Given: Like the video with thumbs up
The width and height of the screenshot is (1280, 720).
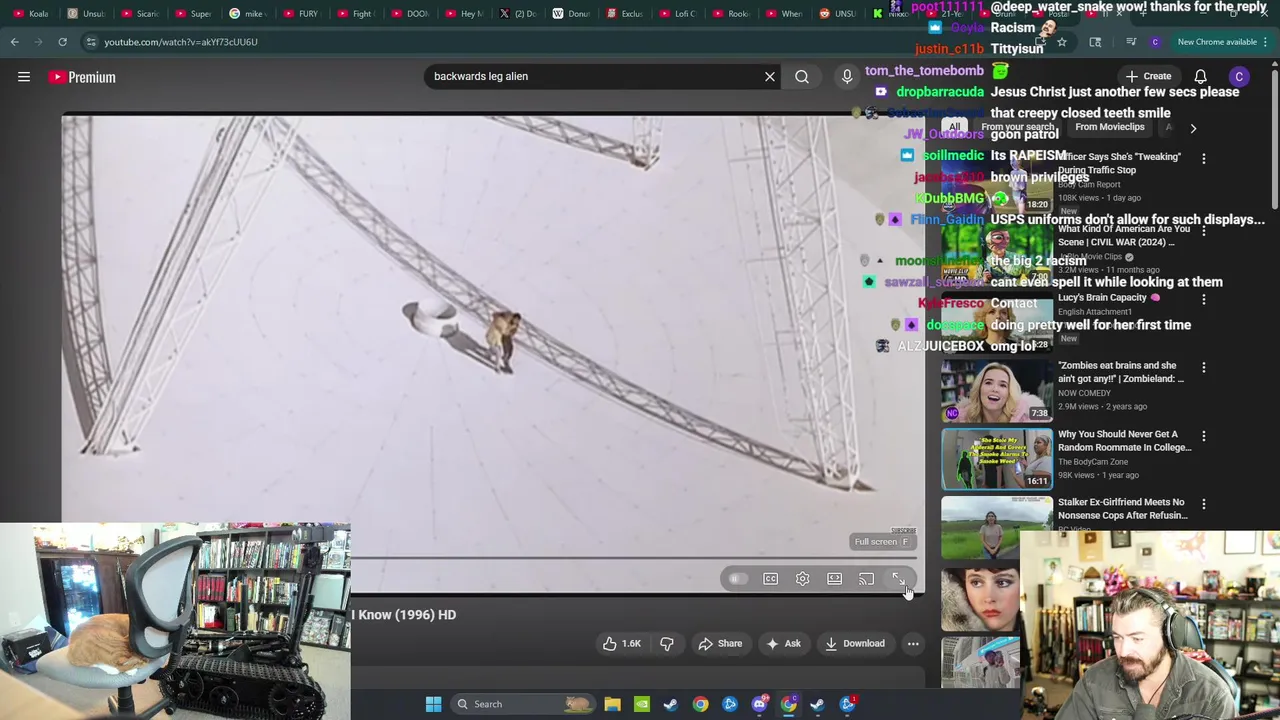Looking at the screenshot, I should (x=621, y=644).
